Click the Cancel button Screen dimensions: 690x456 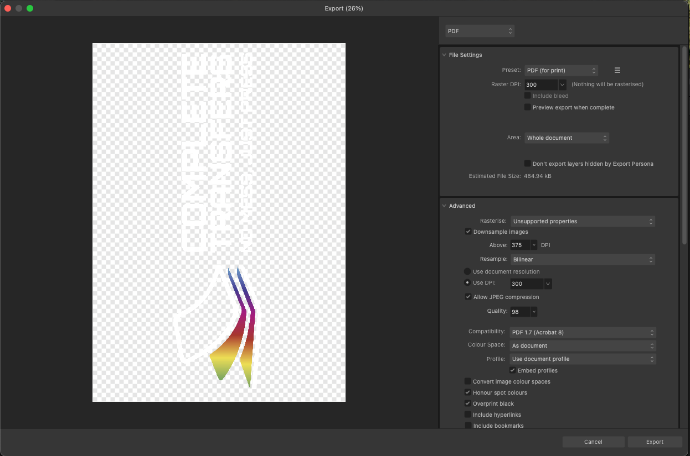593,442
